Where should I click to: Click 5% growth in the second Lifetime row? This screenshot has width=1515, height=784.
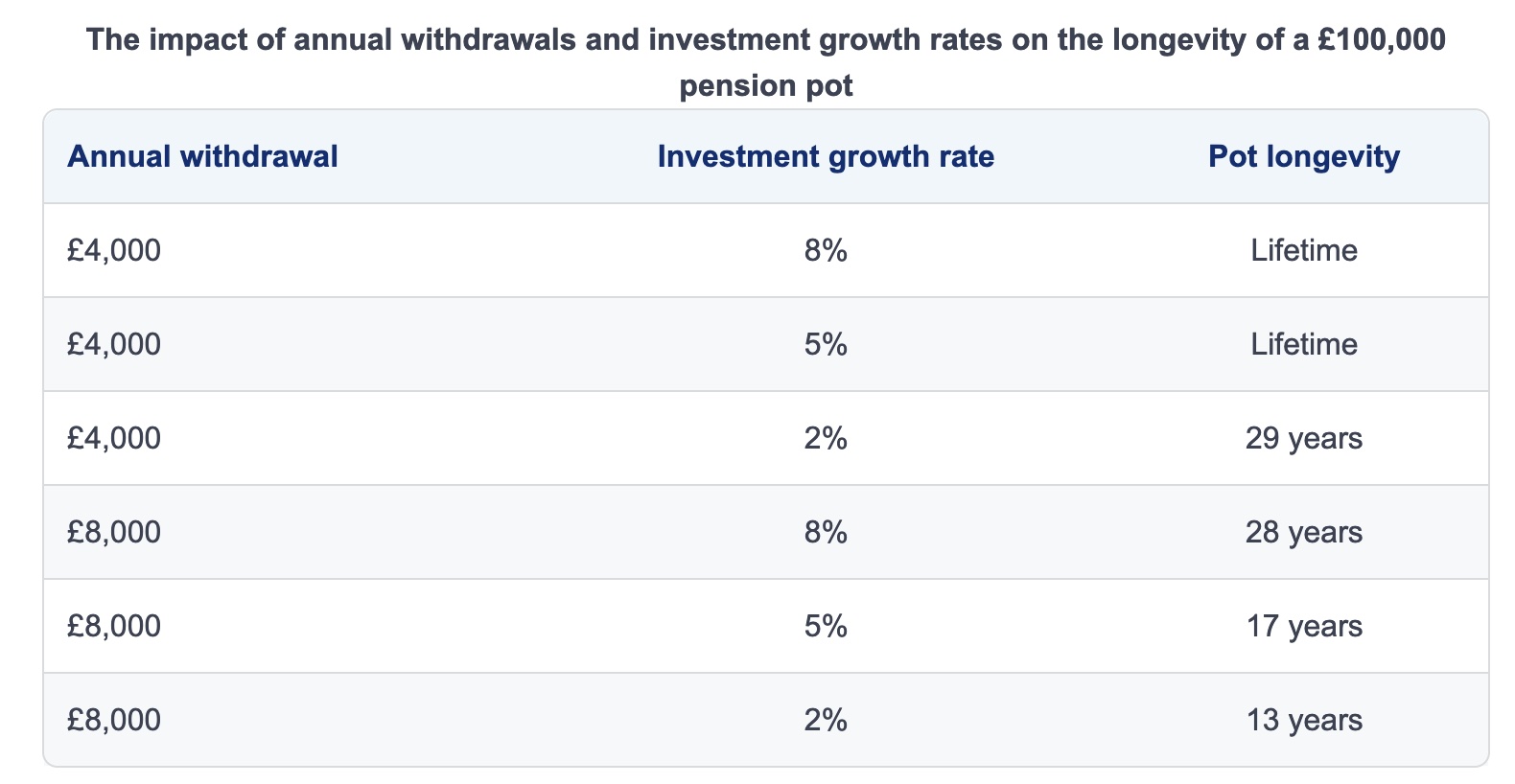[826, 344]
